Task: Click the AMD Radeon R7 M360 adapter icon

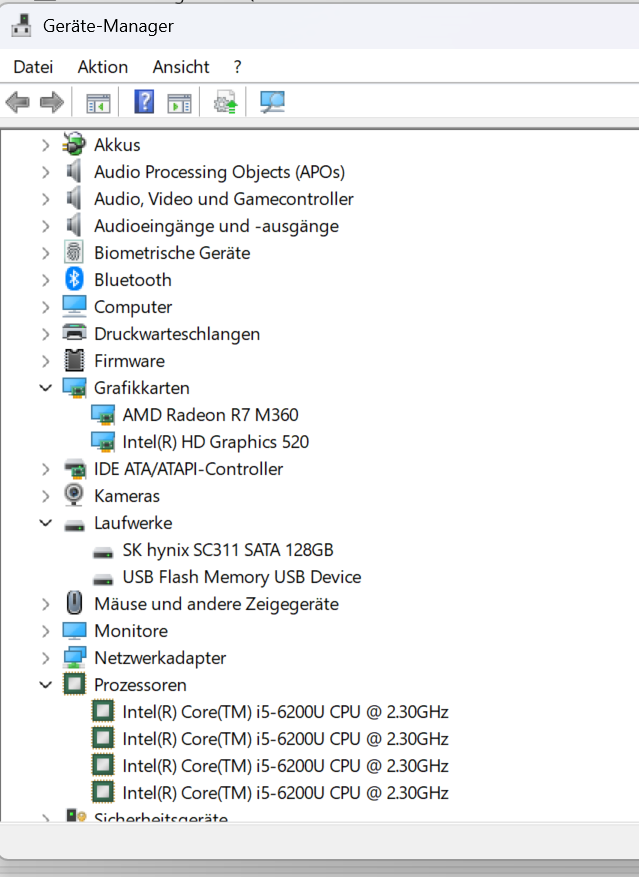Action: coord(103,415)
